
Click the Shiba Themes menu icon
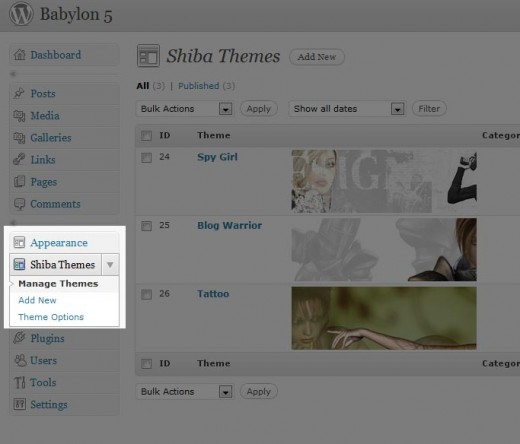(x=19, y=265)
